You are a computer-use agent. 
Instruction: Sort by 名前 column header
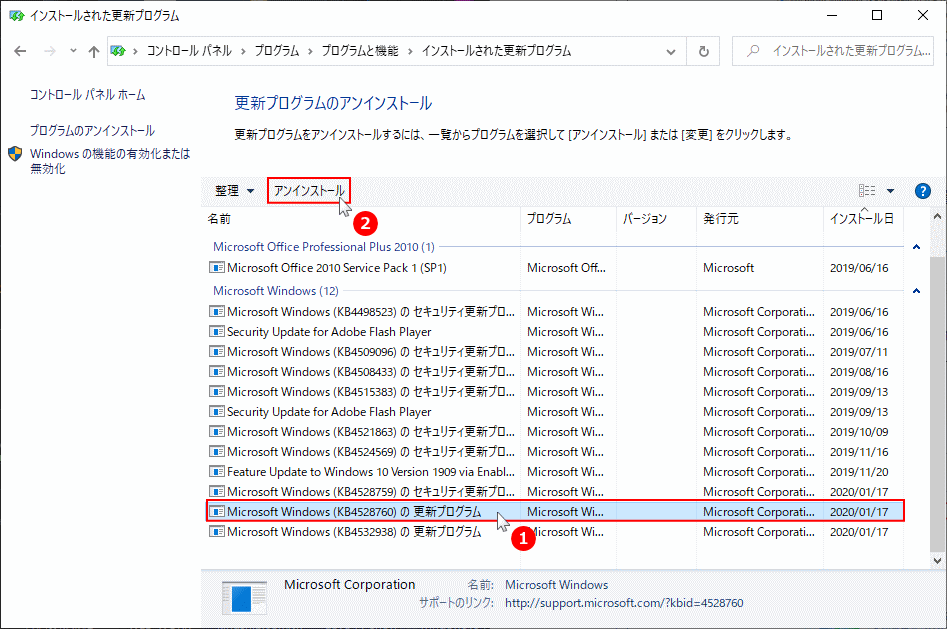[x=361, y=219]
